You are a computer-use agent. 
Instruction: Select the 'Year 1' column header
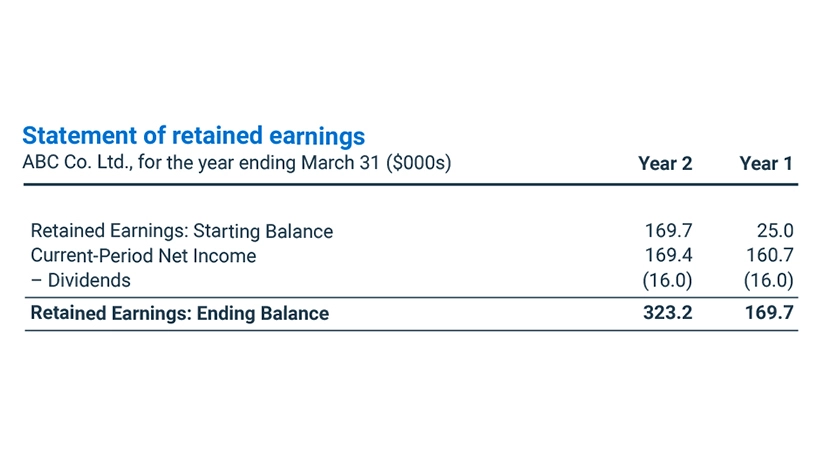click(x=766, y=164)
